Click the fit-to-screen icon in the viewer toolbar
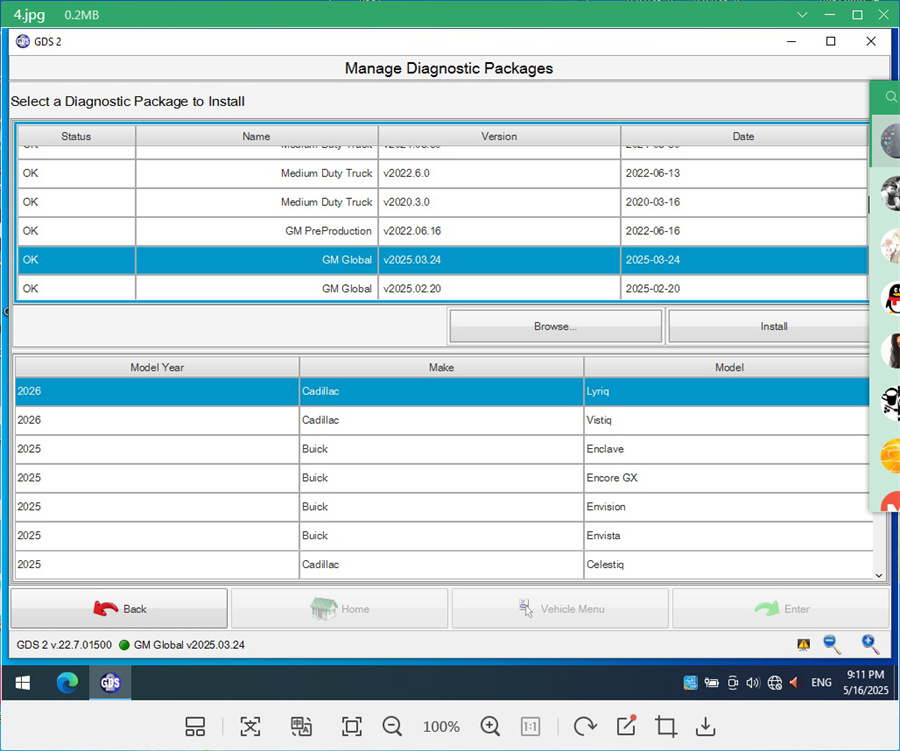900x751 pixels. pyautogui.click(x=351, y=726)
